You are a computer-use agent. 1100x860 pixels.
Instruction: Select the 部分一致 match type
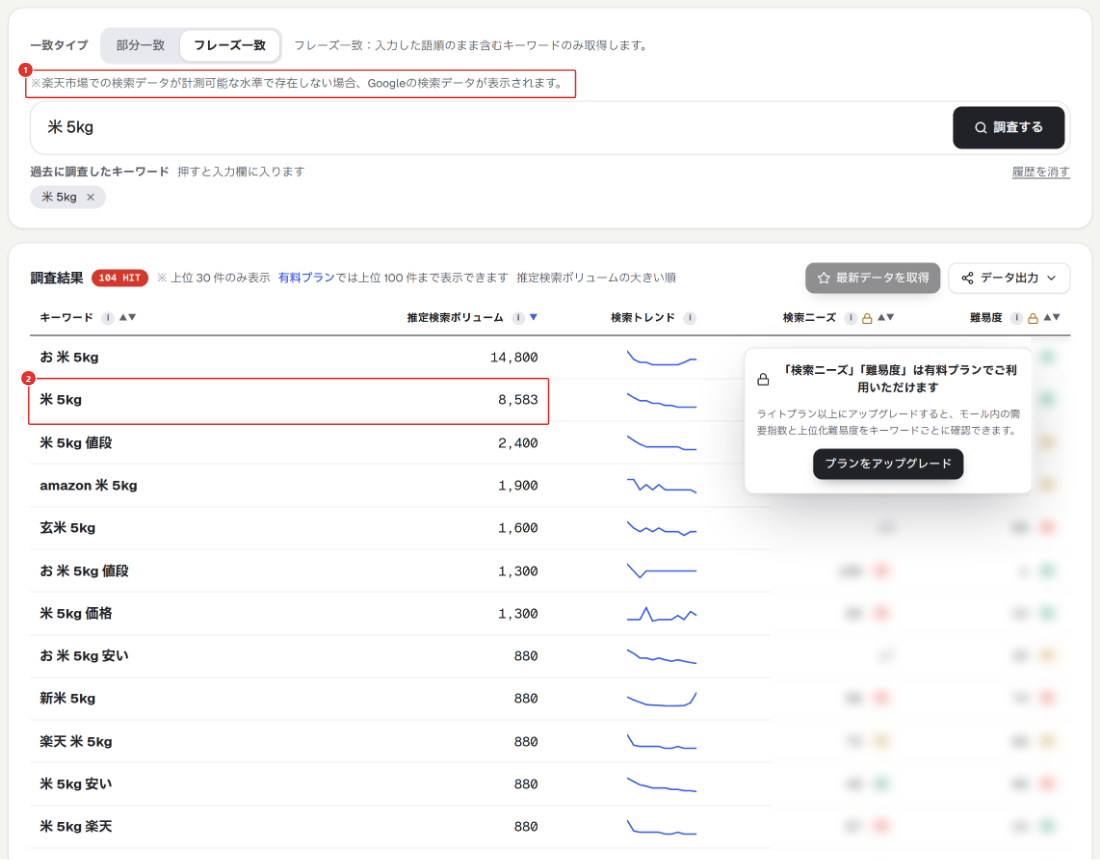(x=140, y=46)
